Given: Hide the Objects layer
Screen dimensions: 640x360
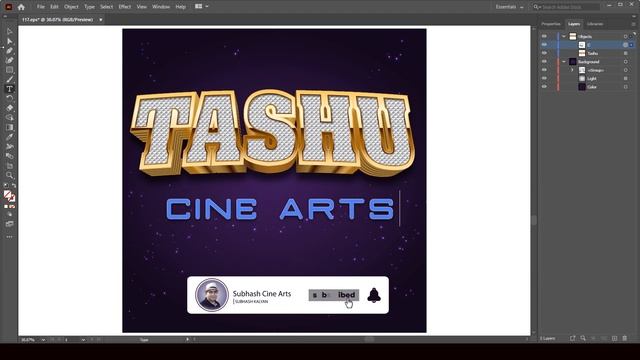Looking at the screenshot, I should (x=544, y=36).
